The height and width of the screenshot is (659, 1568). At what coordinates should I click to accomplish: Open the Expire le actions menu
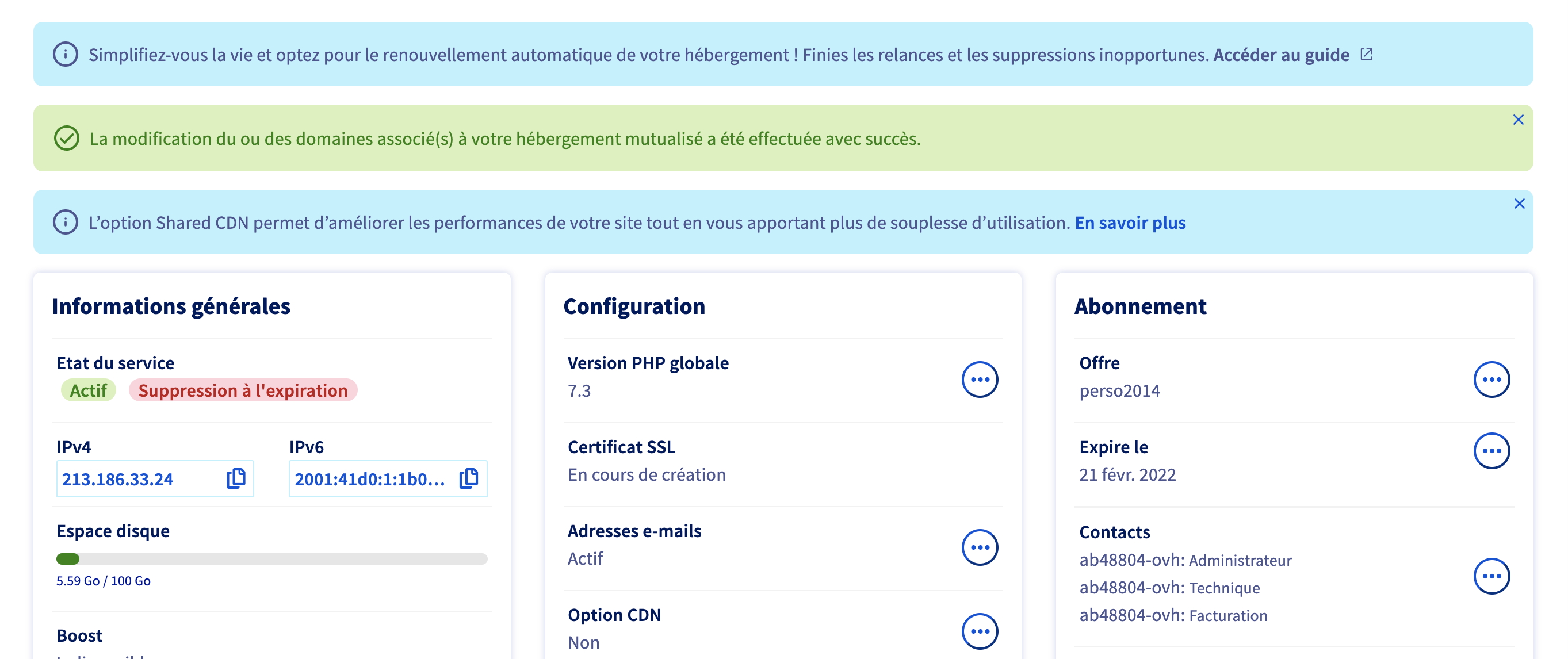1491,451
